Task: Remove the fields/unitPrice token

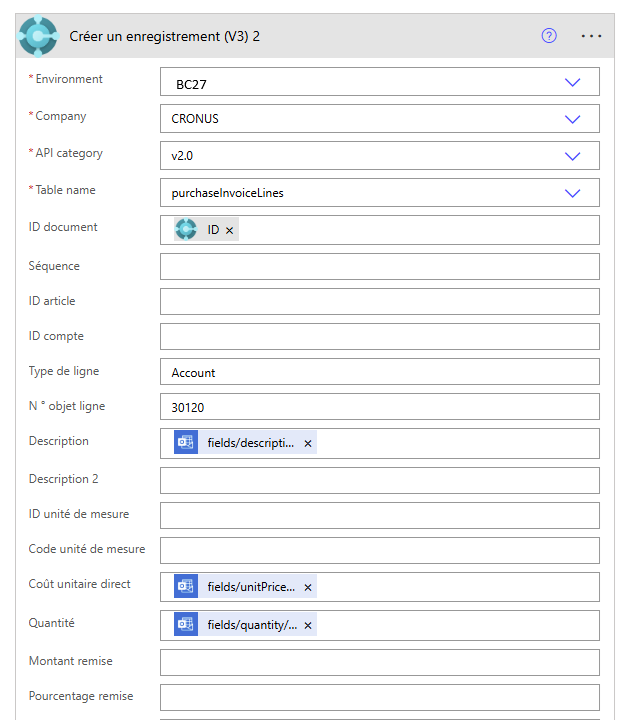Action: [308, 588]
